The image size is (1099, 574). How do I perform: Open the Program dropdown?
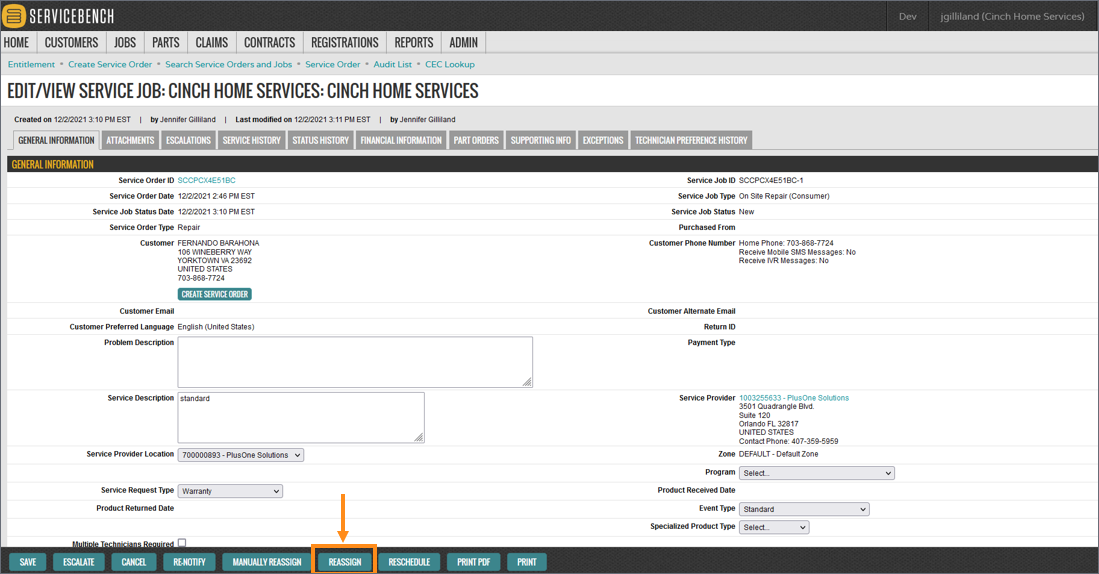(x=817, y=473)
